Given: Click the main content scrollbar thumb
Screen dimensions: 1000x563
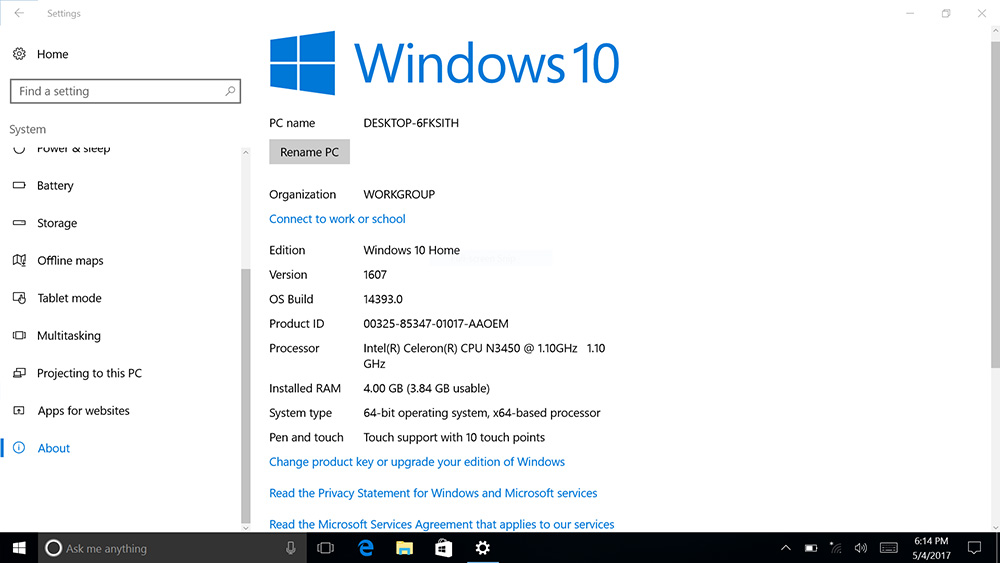Looking at the screenshot, I should (x=995, y=204).
